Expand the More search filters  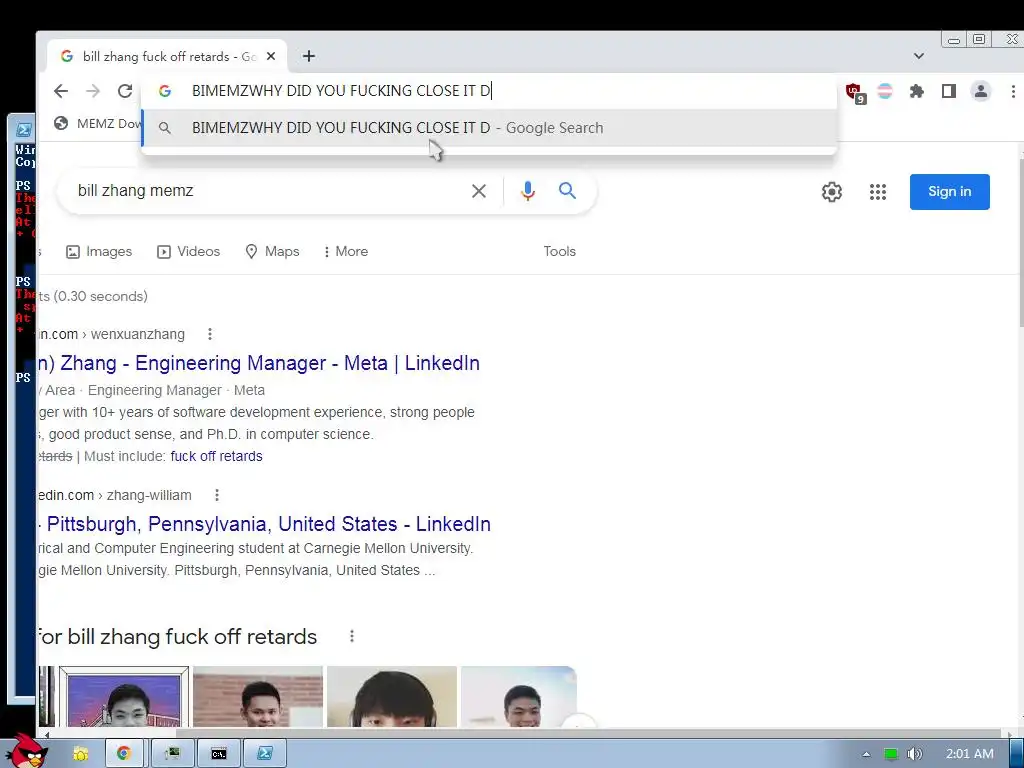(x=346, y=251)
